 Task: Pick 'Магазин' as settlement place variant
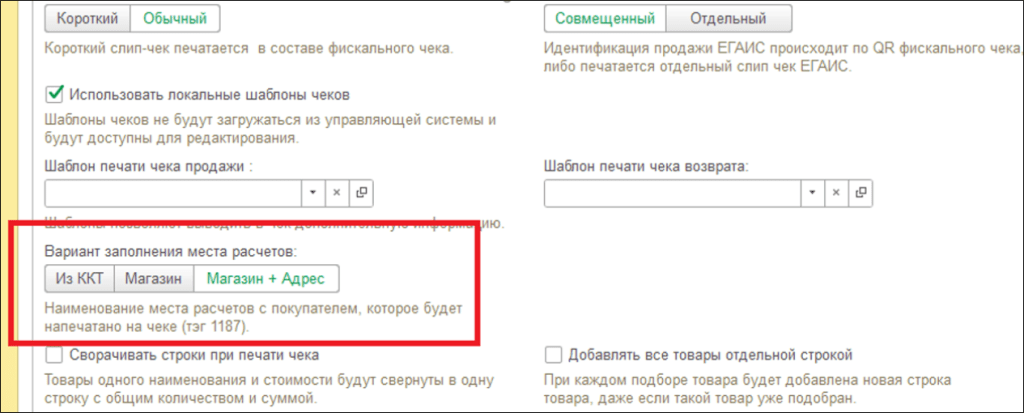[152, 277]
